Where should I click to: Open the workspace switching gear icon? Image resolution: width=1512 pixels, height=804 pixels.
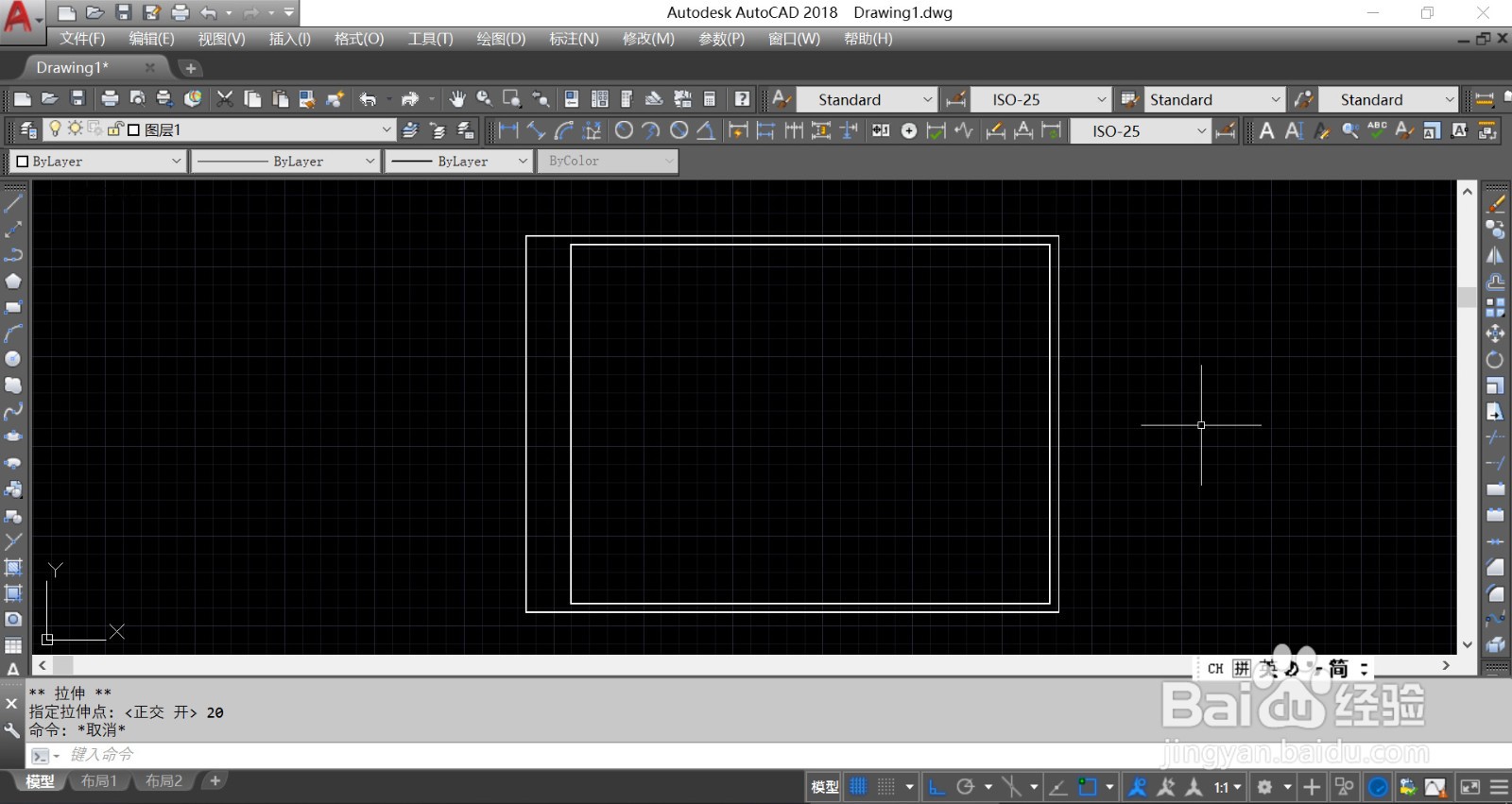click(x=1264, y=786)
